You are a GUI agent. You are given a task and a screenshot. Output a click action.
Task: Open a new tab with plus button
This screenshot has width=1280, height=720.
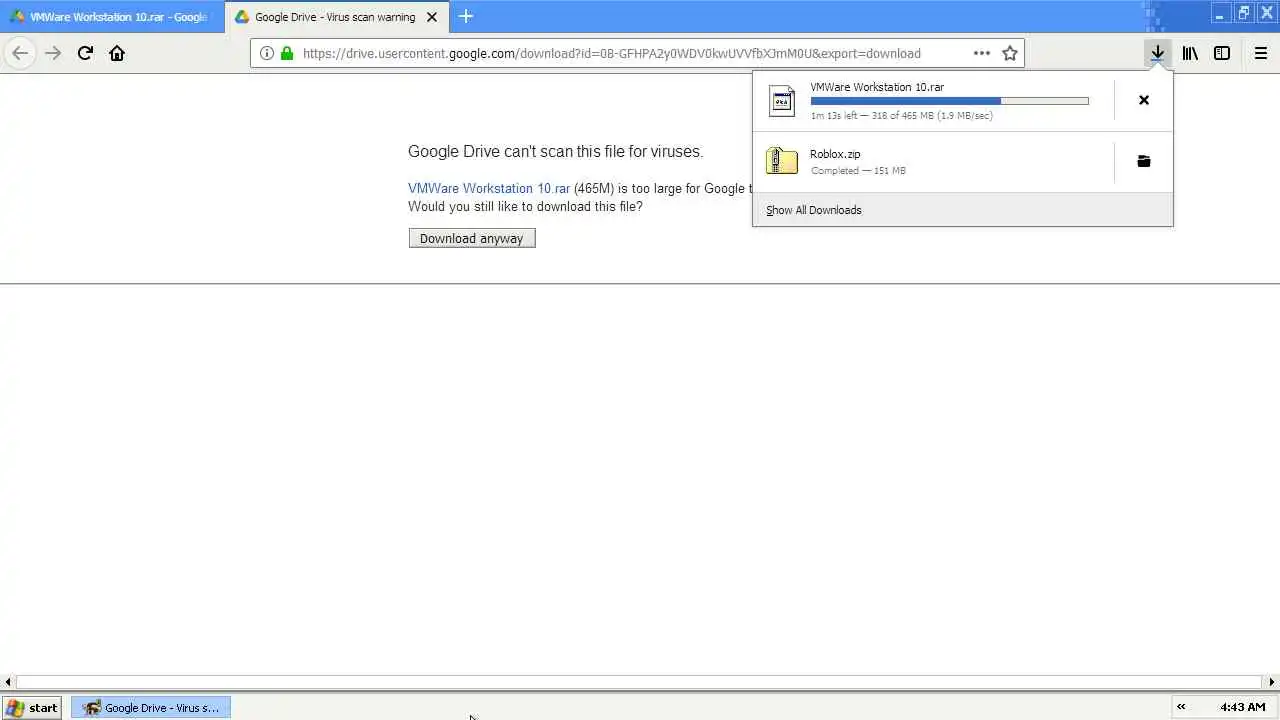point(466,16)
